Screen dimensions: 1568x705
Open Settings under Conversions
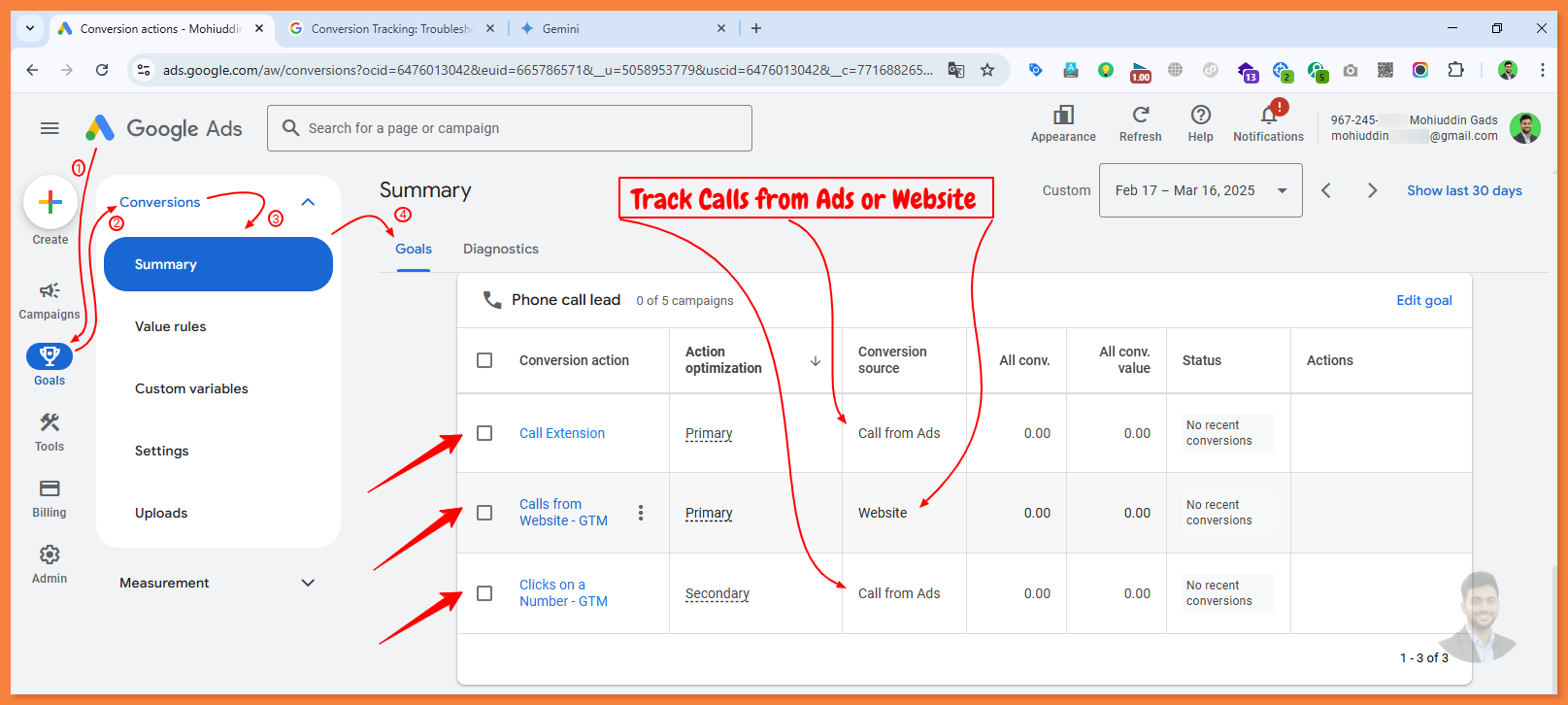point(162,451)
